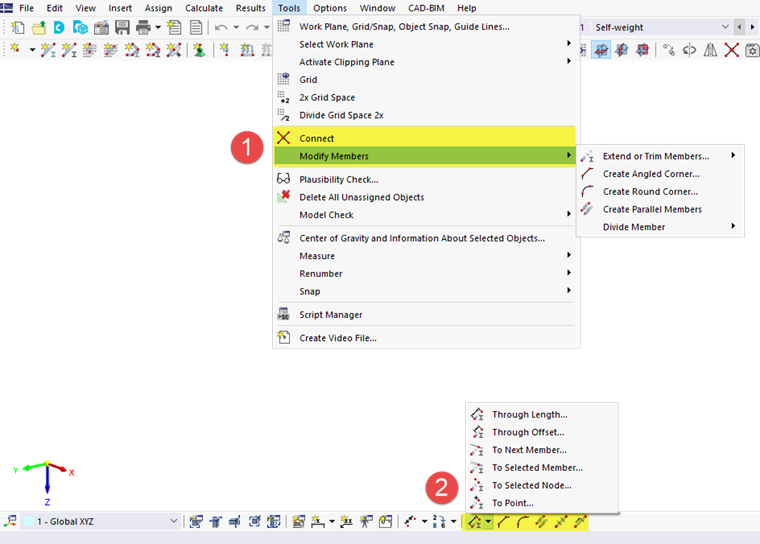Expand the Snap submenu
The image size is (760, 544).
[426, 291]
